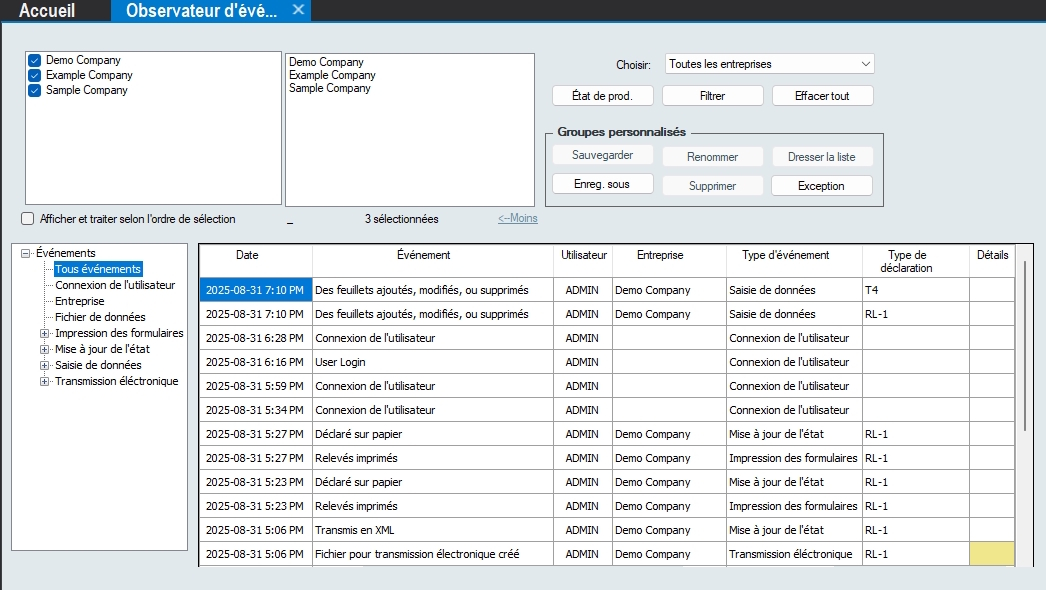This screenshot has width=1046, height=590.
Task: Sort by the Date column header
Action: click(247, 255)
